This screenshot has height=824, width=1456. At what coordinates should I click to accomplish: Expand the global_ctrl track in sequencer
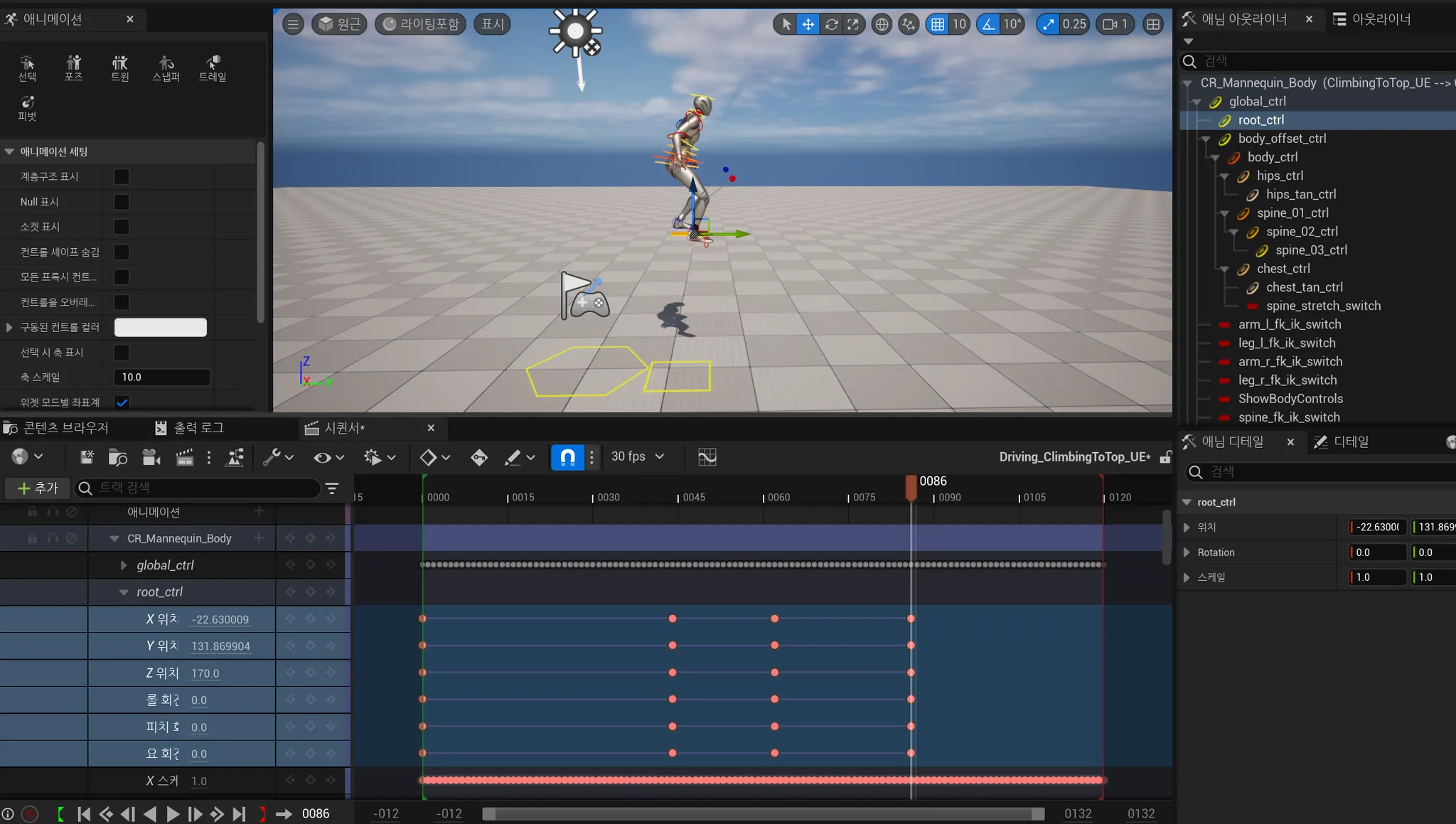tap(124, 565)
